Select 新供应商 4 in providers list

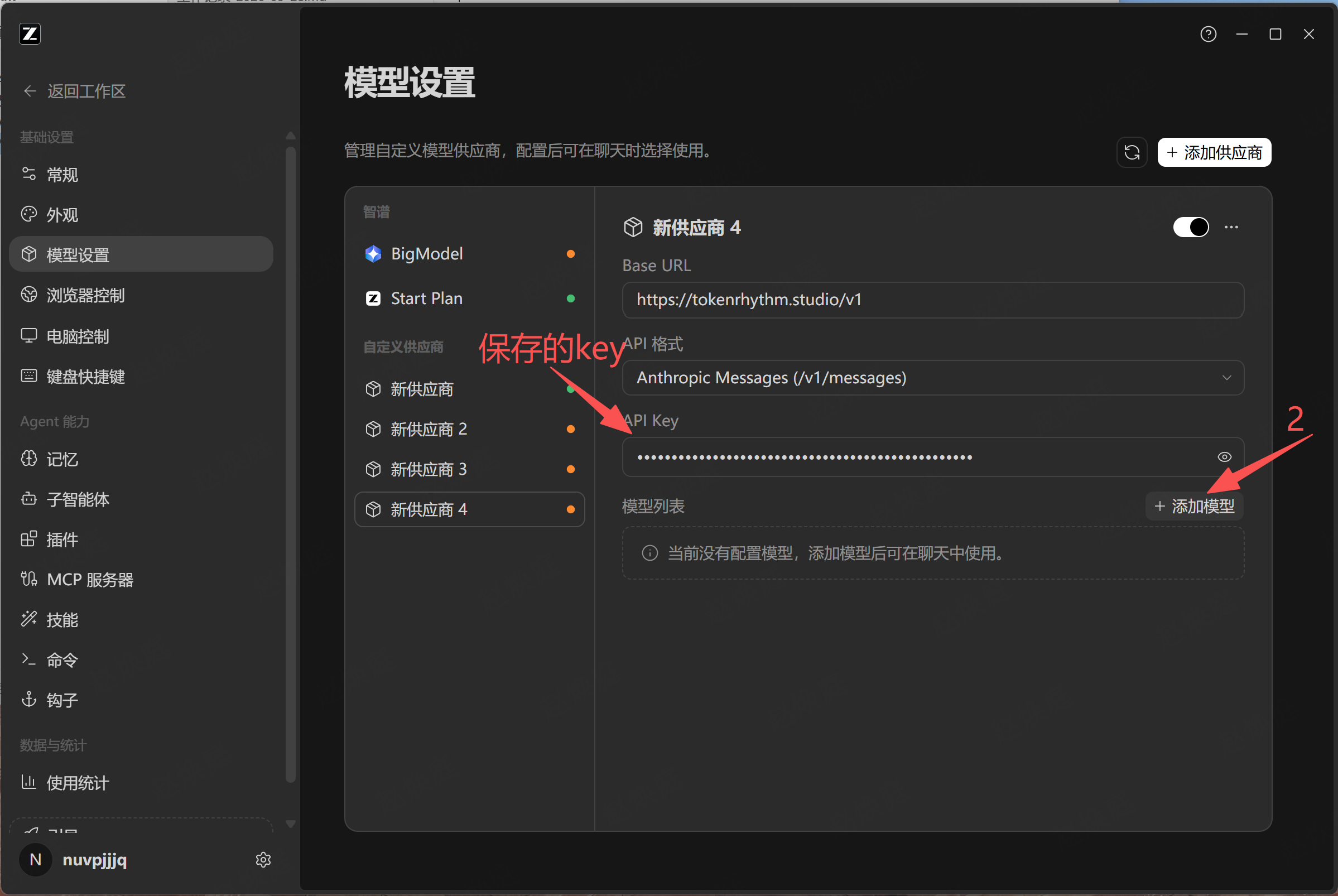pos(469,509)
